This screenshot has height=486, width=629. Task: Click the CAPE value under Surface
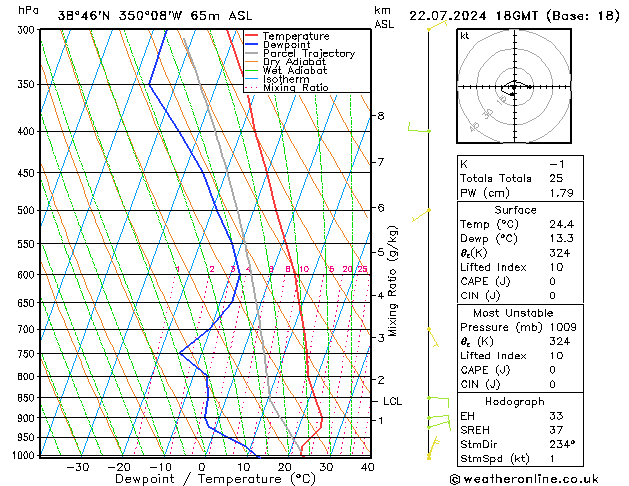pos(552,281)
